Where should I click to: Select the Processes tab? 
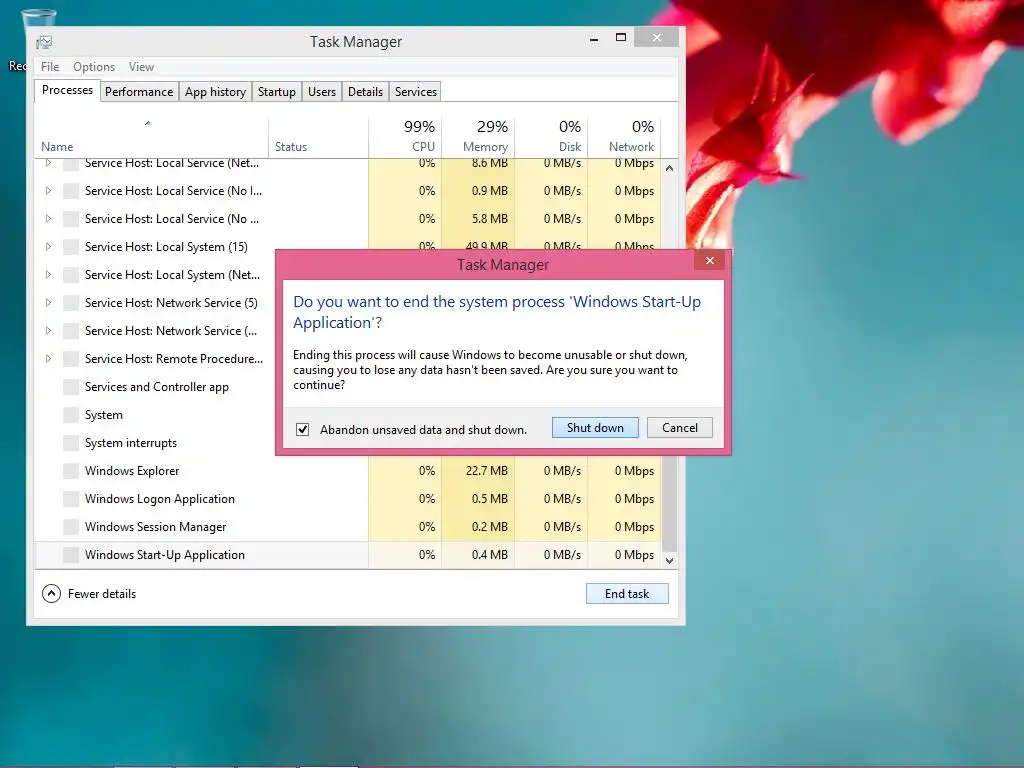[67, 90]
